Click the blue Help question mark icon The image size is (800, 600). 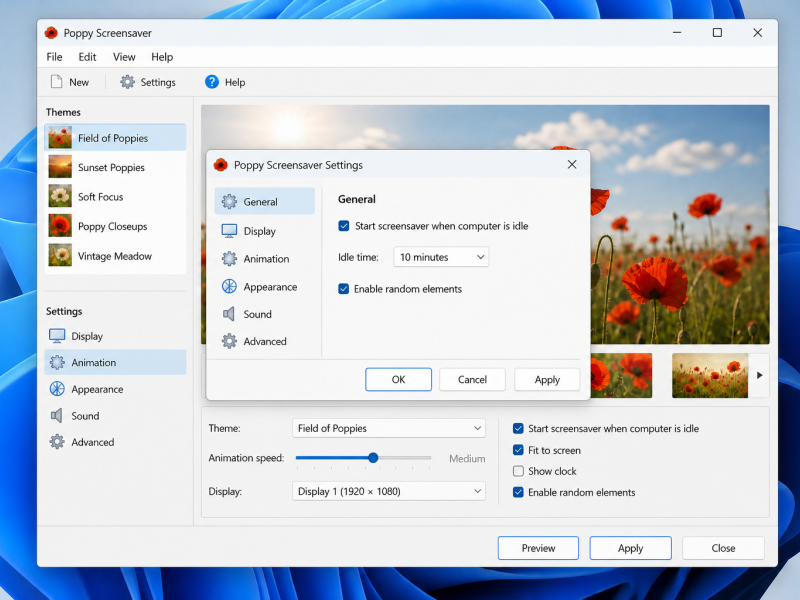[x=212, y=82]
